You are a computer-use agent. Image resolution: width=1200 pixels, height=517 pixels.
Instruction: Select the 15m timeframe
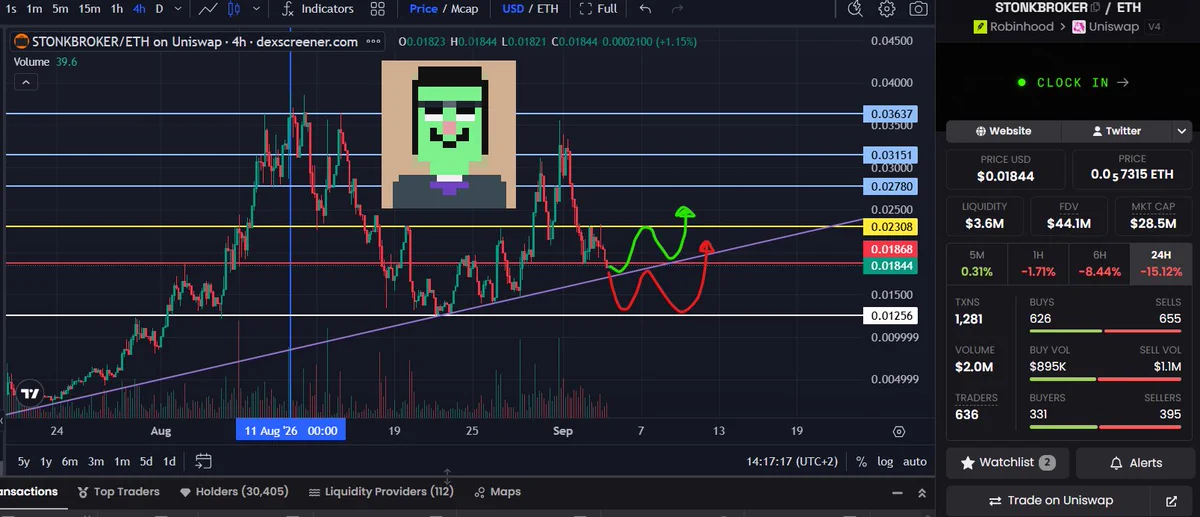pos(89,9)
